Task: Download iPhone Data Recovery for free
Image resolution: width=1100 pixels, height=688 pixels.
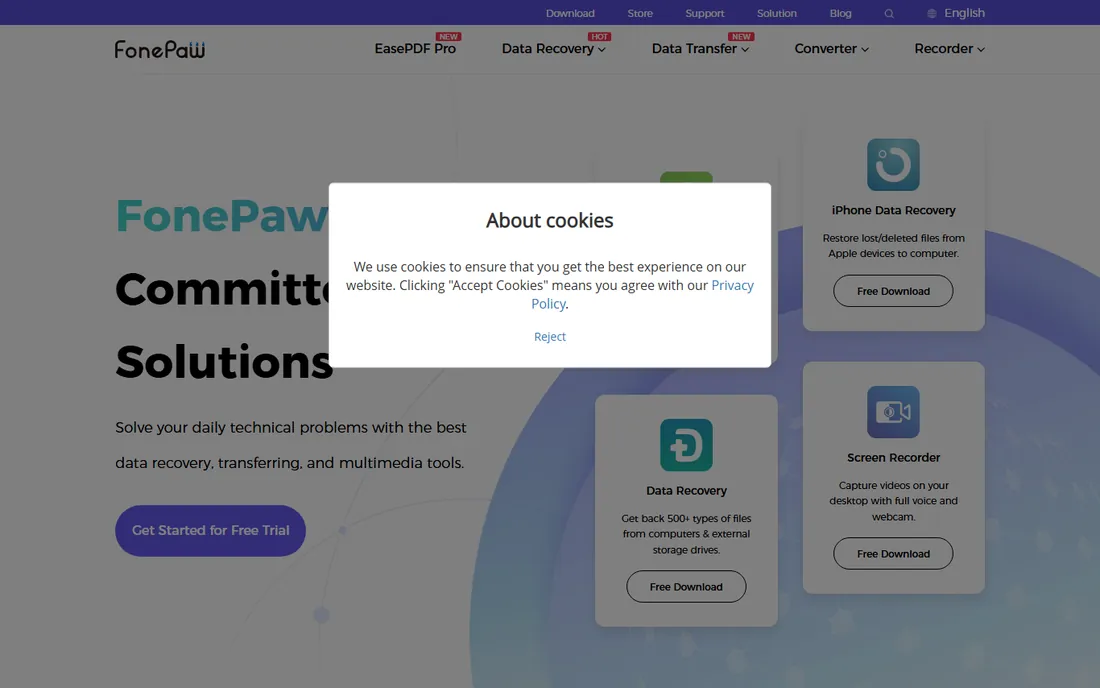Action: (x=893, y=291)
